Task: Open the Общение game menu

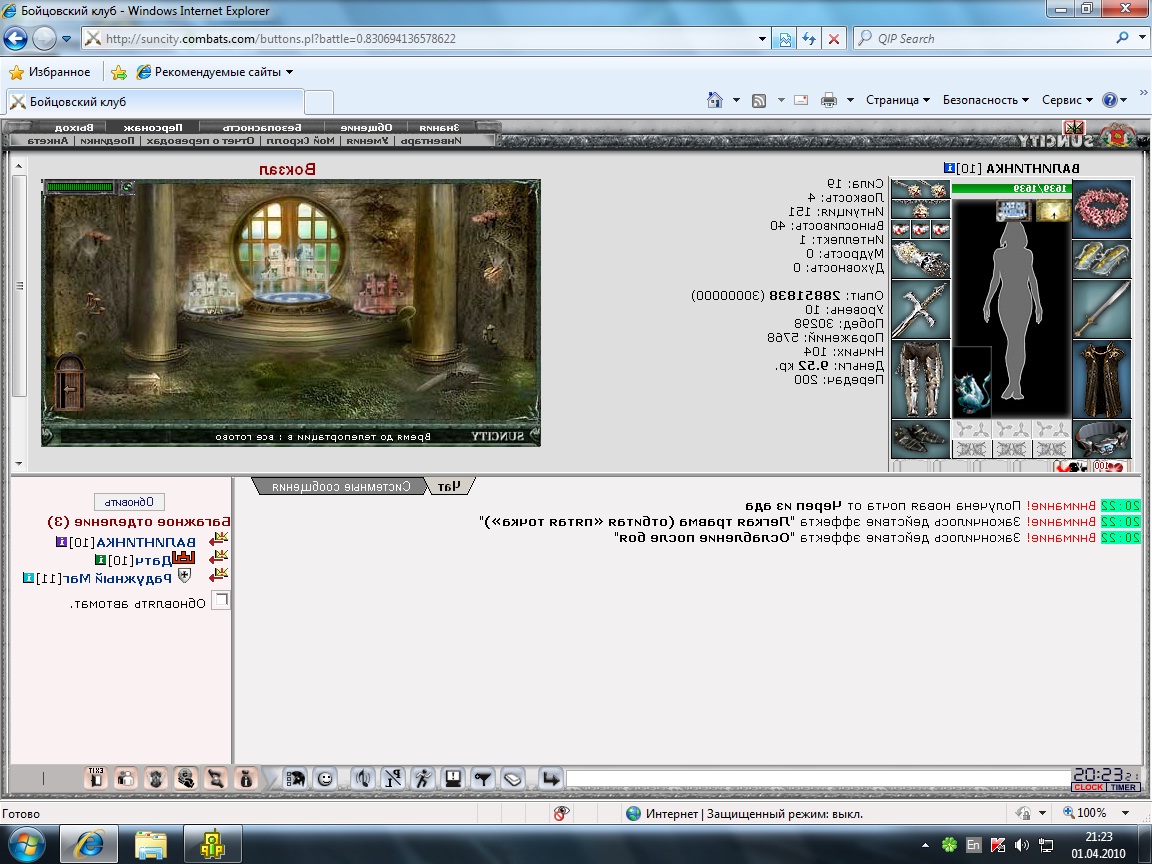Action: (x=366, y=127)
